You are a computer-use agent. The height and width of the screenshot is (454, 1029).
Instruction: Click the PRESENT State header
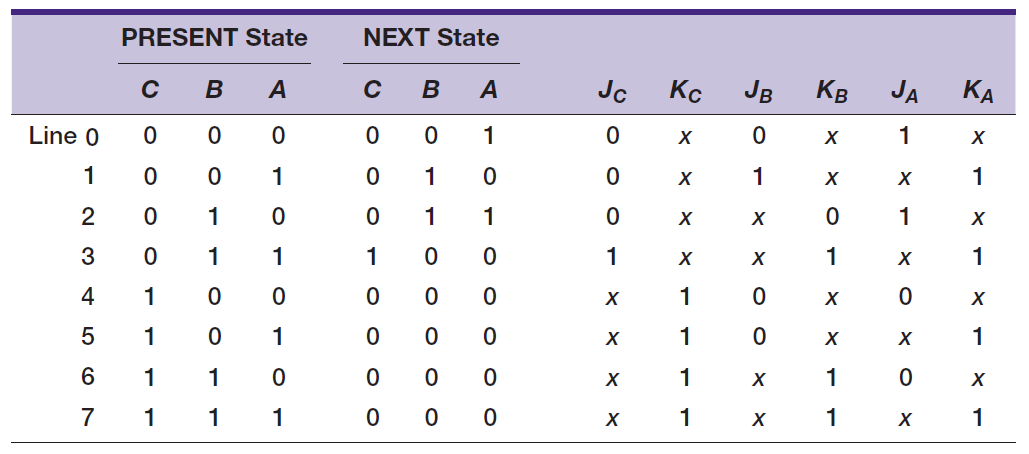click(x=214, y=39)
